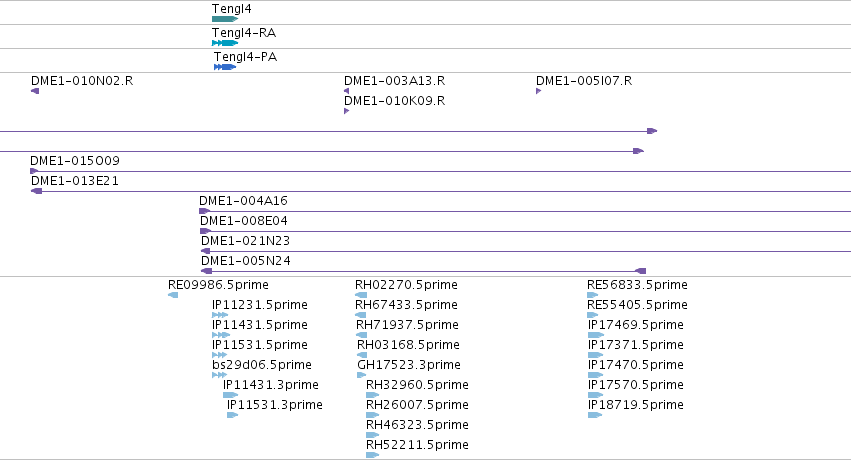Click the DME1-005N24 right end arrowhead
851x460 pixels.
(640, 270)
